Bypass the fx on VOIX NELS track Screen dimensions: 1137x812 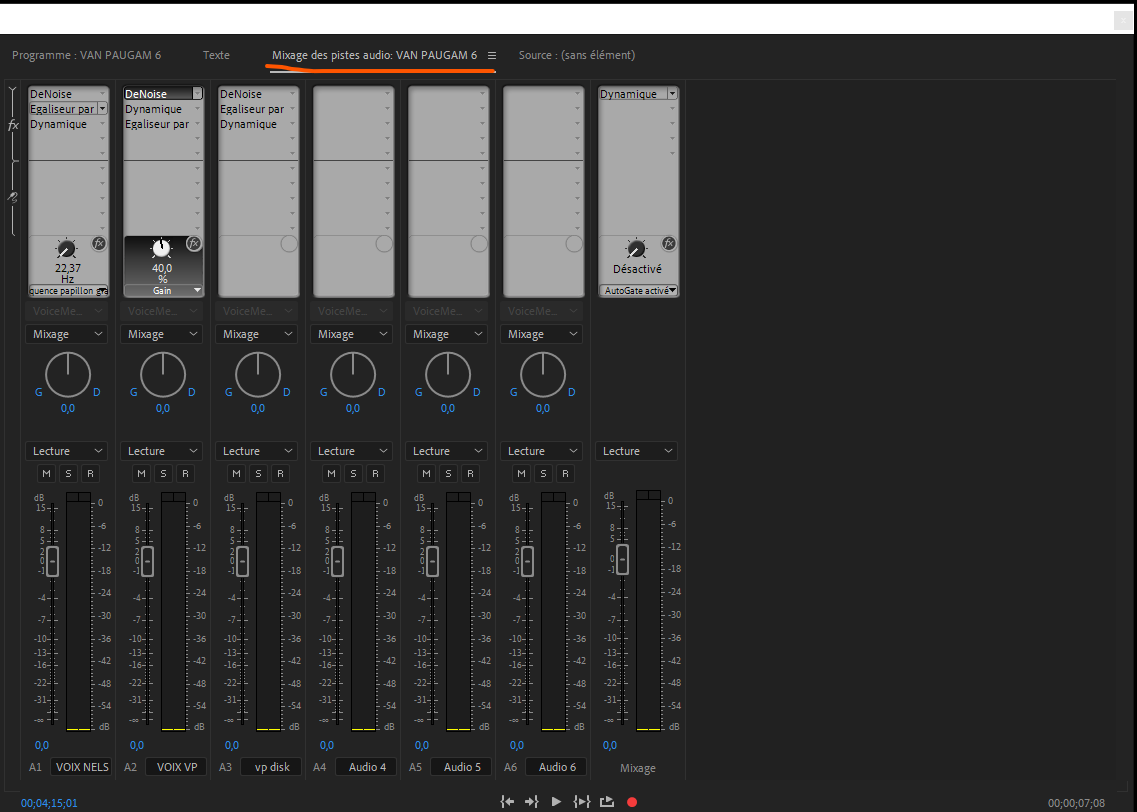99,243
